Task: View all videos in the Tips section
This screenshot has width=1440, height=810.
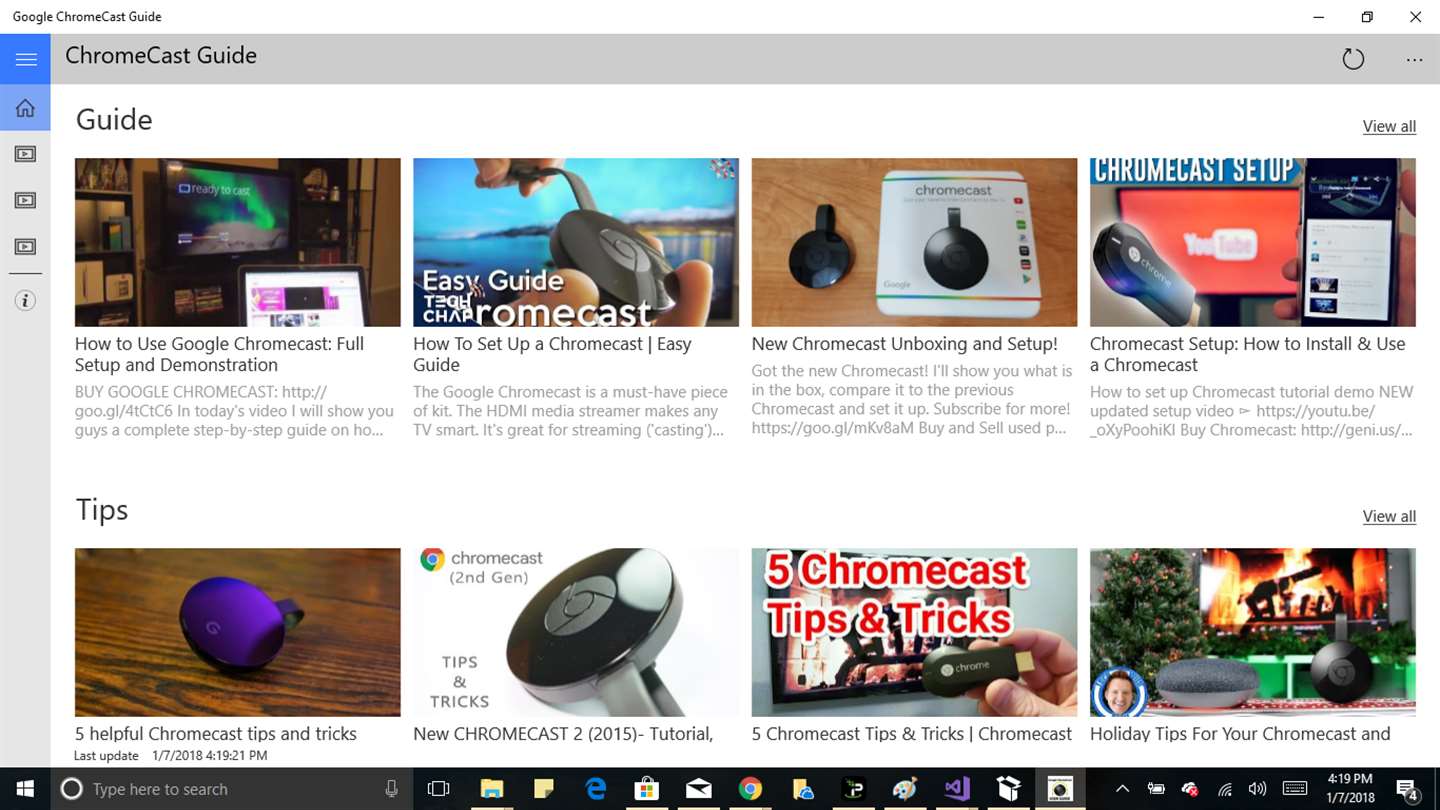Action: point(1389,516)
